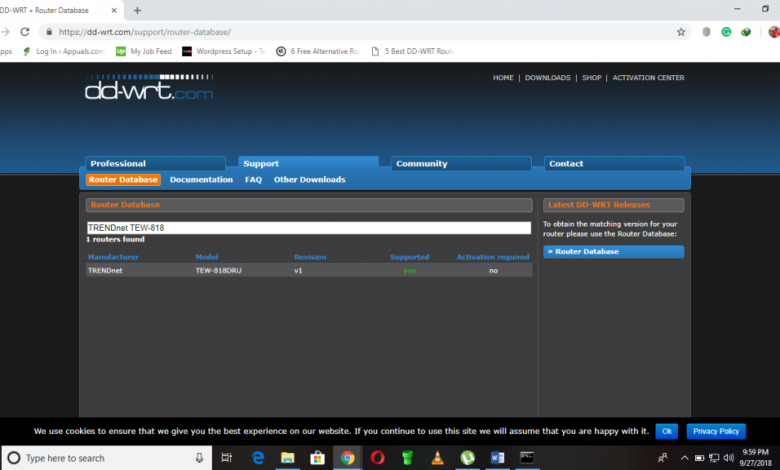Click the browser address bar URL
Screen dimensions: 780x470
pos(145,32)
